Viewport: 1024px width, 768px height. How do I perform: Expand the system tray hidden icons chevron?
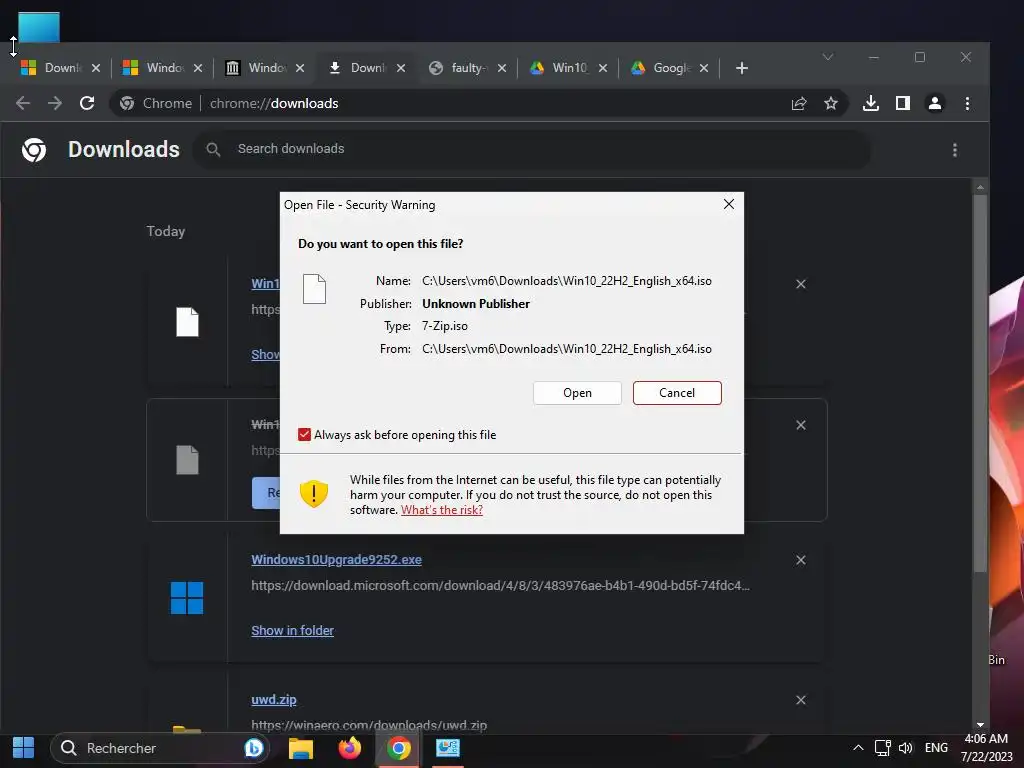coord(859,748)
